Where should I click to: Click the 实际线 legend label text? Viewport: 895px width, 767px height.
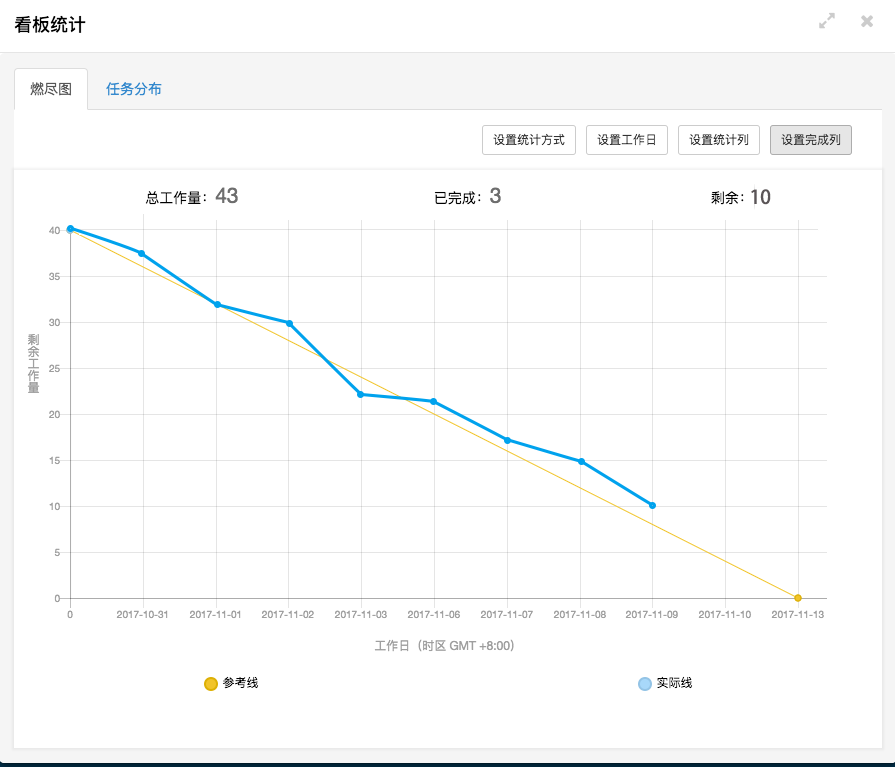pos(674,683)
